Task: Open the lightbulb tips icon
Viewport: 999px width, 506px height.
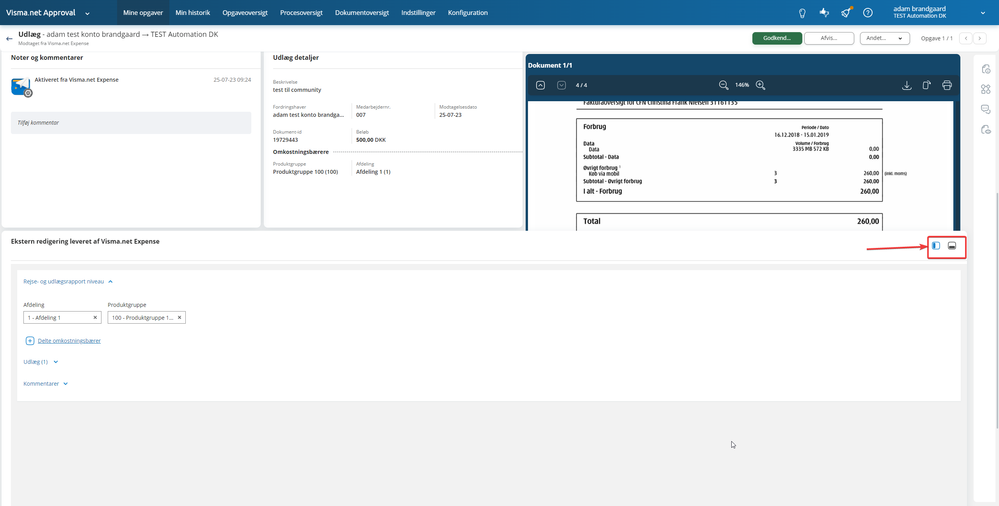Action: pos(803,13)
